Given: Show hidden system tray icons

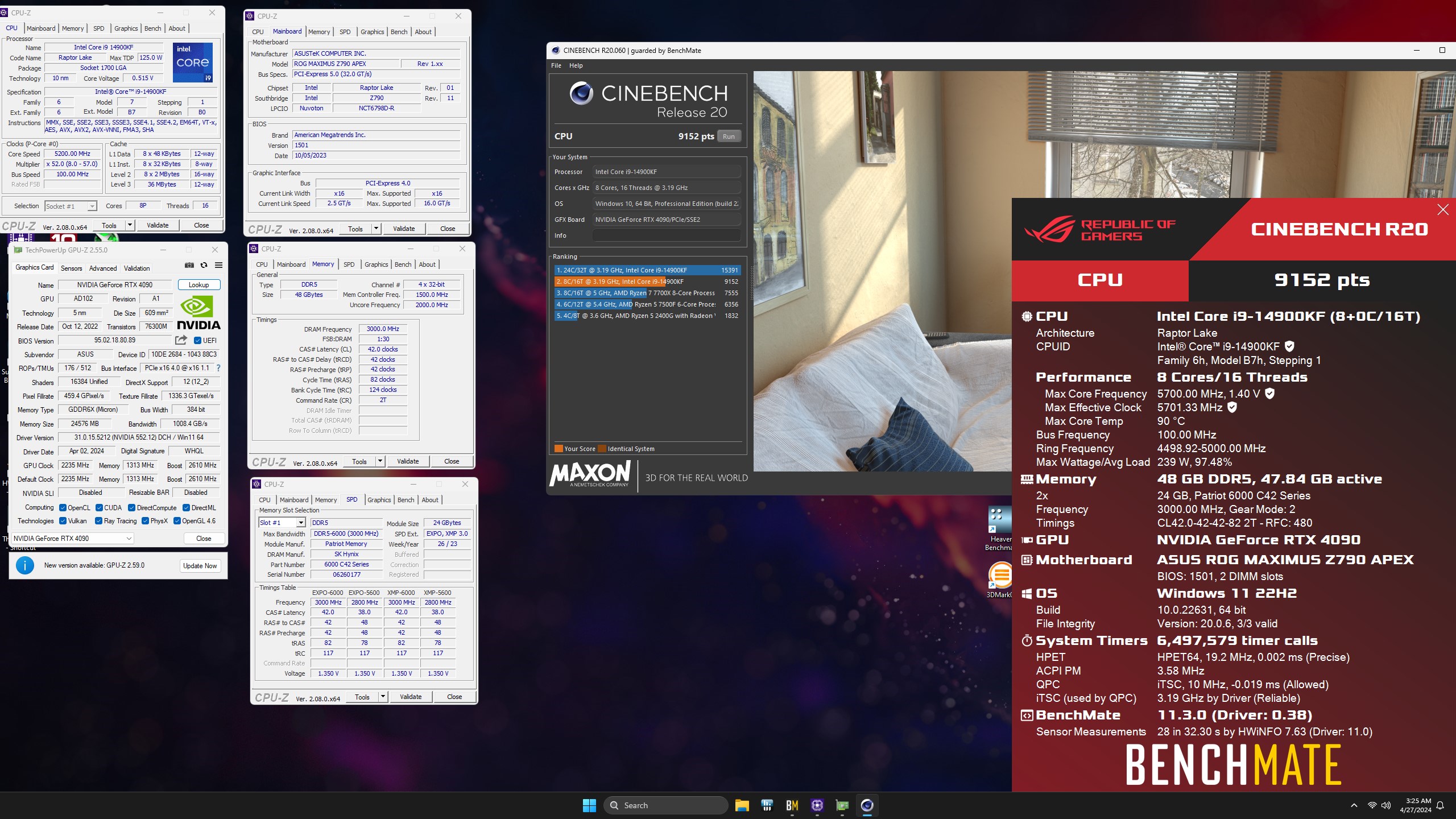Looking at the screenshot, I should pos(1354,805).
